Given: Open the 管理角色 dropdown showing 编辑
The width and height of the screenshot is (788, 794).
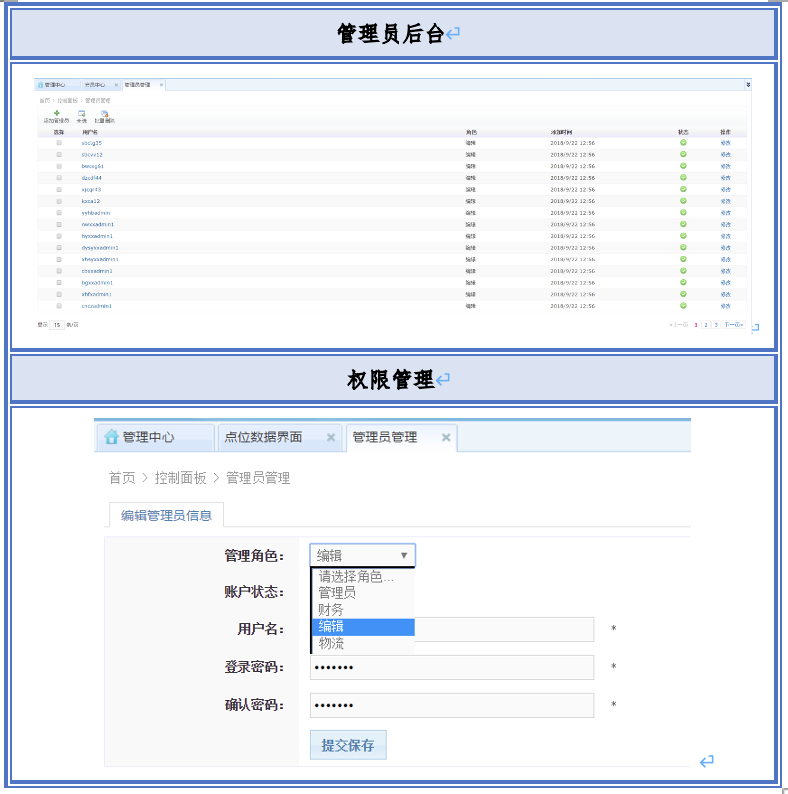Looking at the screenshot, I should coord(362,555).
